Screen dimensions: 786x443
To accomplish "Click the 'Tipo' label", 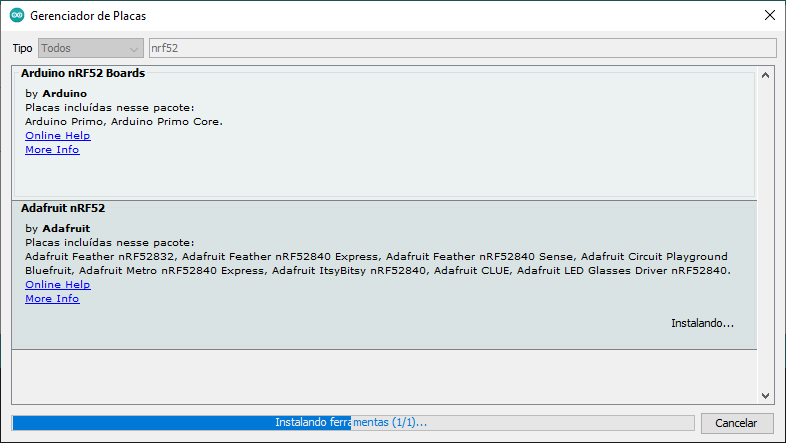I will point(23,48).
